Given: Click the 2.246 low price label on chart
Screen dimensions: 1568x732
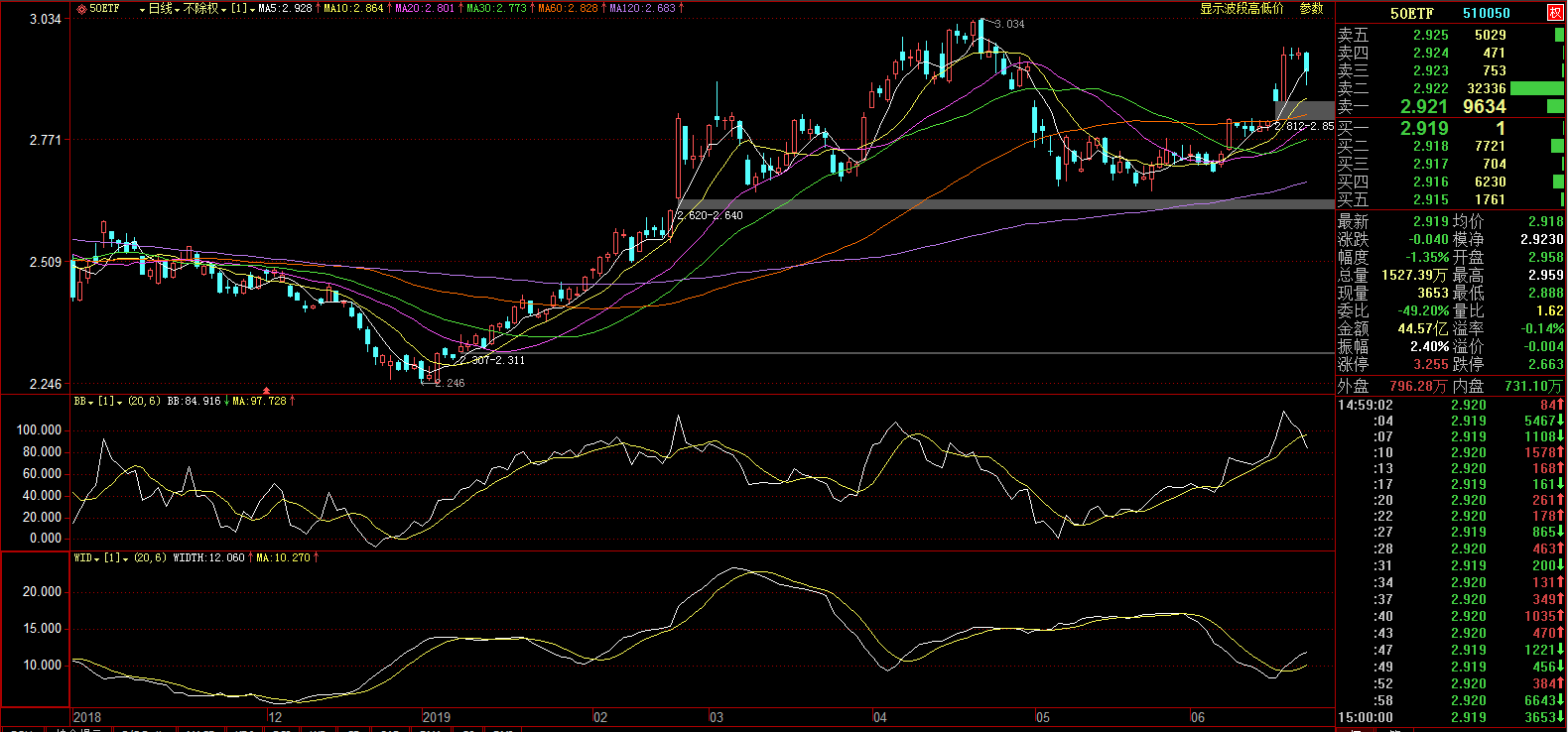Looking at the screenshot, I should (449, 383).
